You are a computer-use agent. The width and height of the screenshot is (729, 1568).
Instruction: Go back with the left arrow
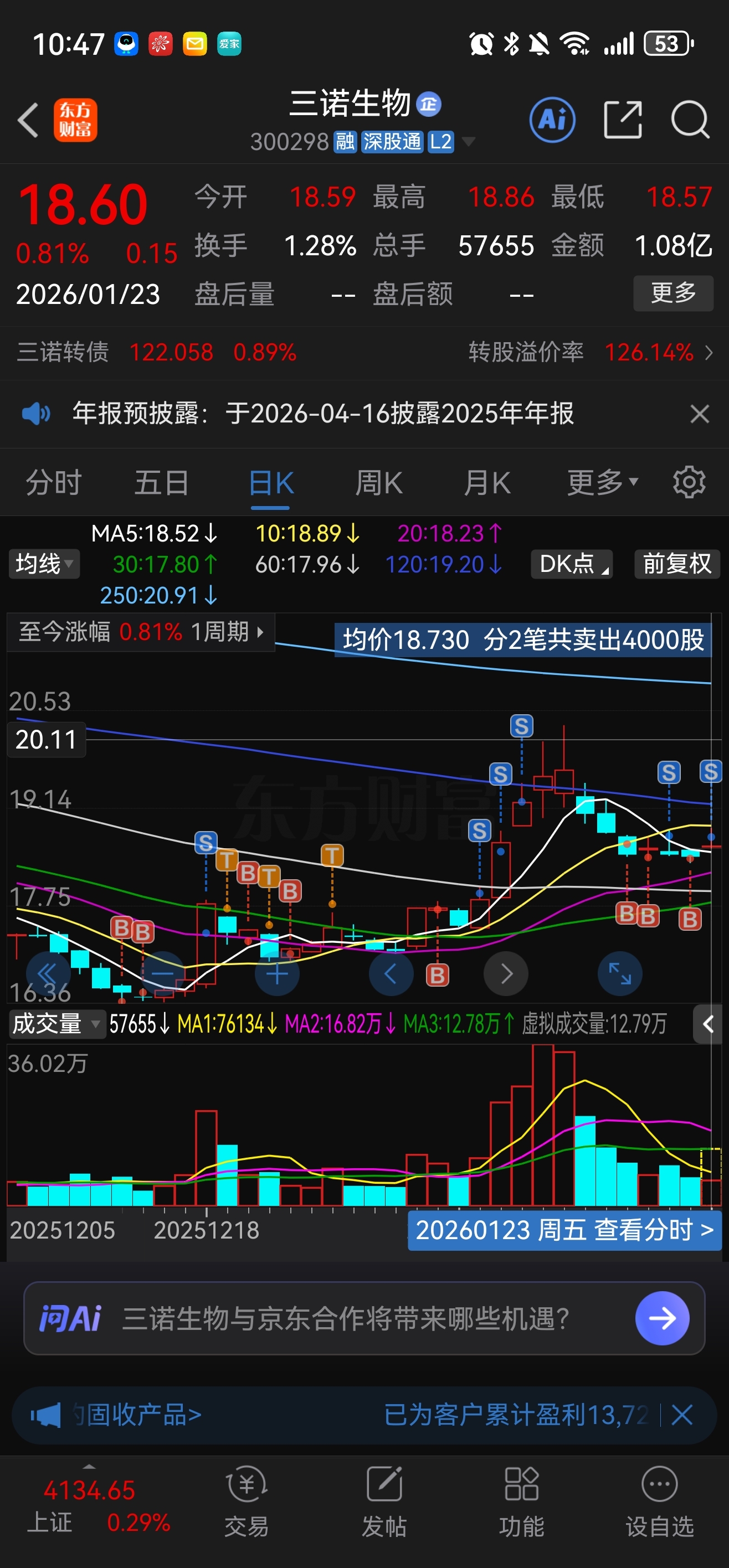click(28, 119)
